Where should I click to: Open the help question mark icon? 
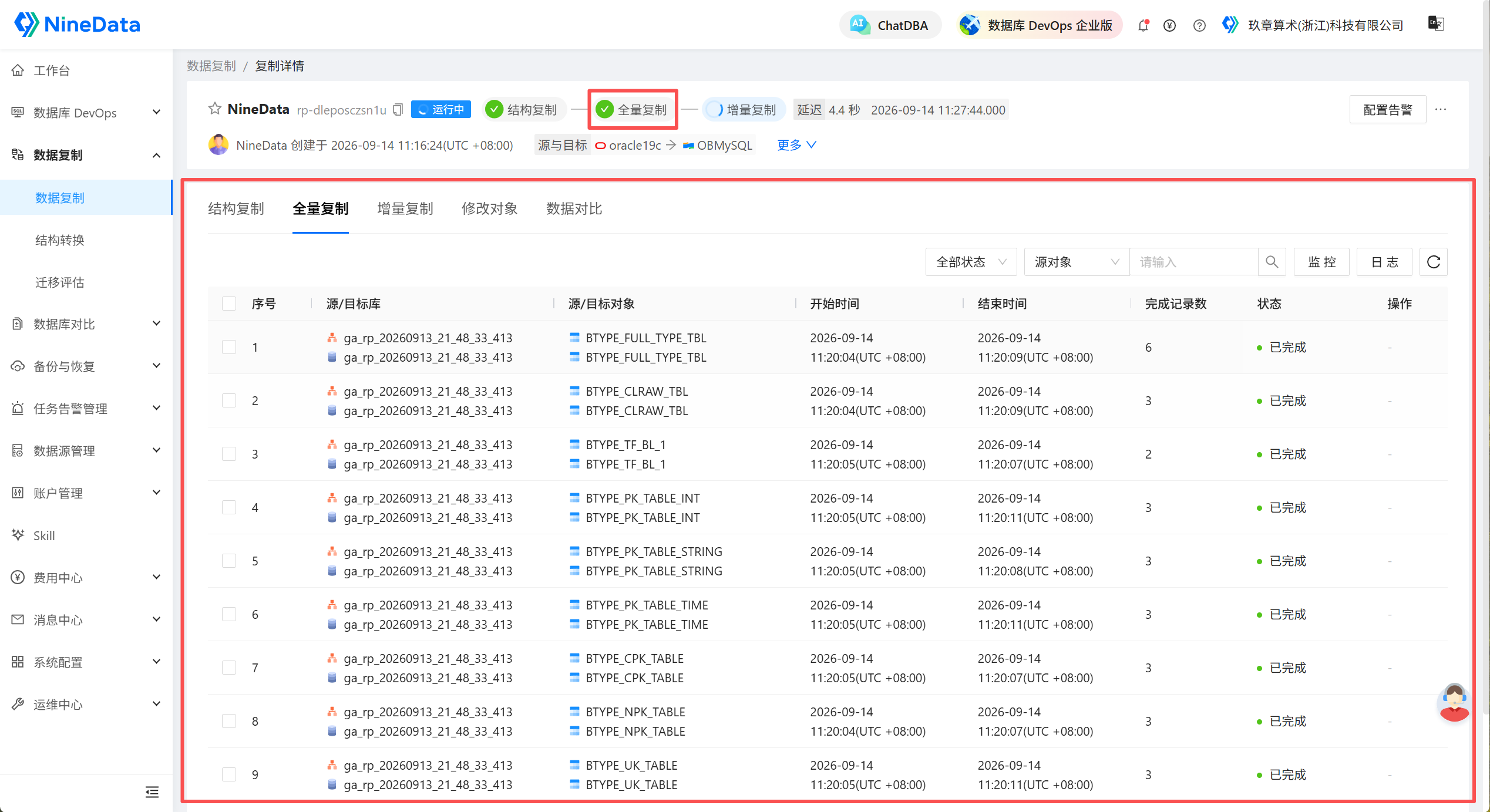(1199, 25)
